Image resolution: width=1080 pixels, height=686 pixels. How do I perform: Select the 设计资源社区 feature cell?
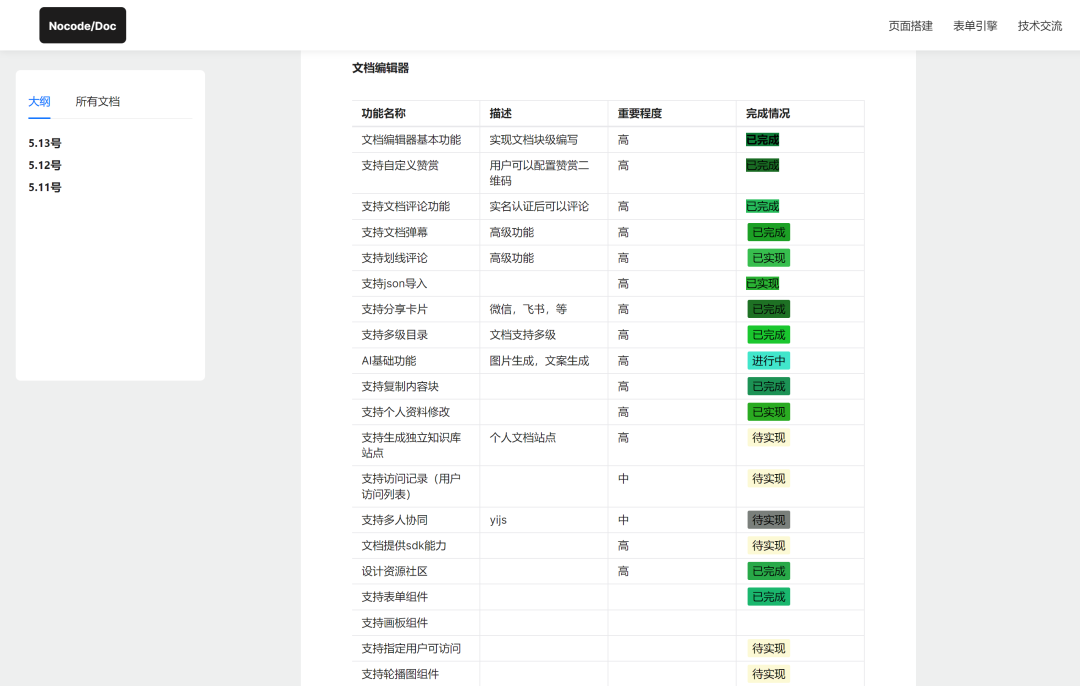[394, 571]
